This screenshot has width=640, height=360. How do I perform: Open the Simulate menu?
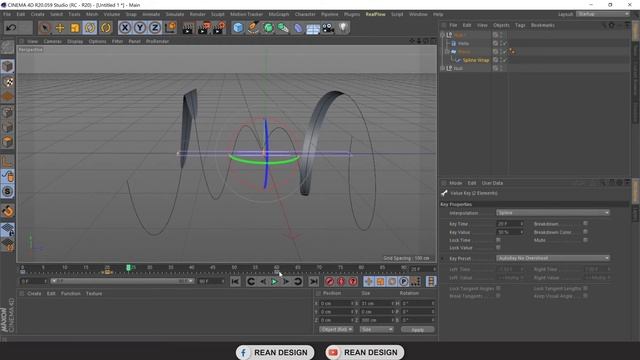[x=175, y=14]
